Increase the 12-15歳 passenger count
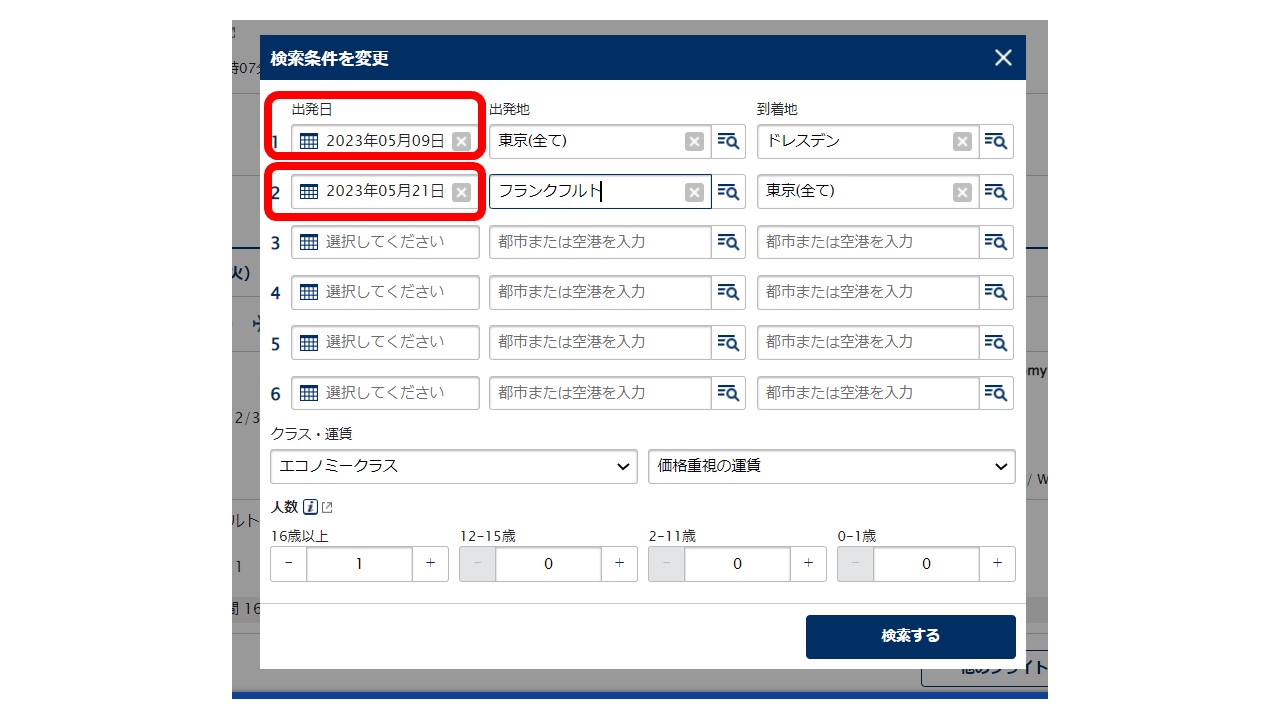The height and width of the screenshot is (720, 1280). (619, 564)
